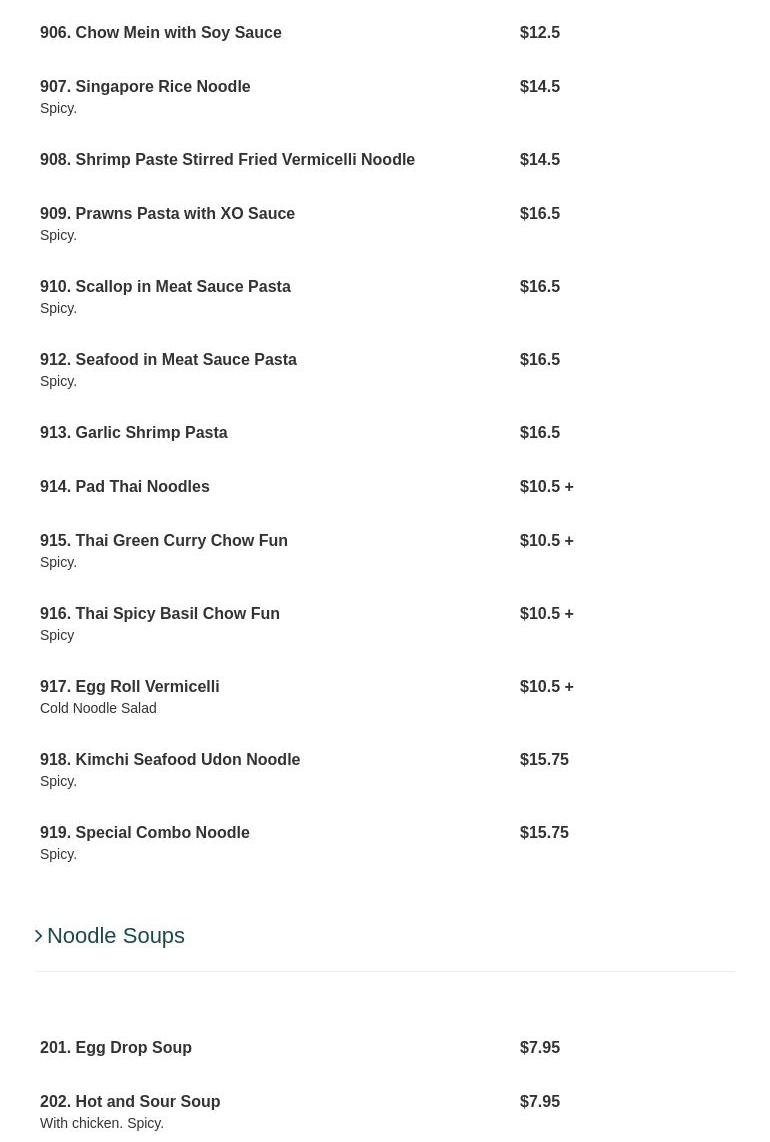Open 916. Thai Spicy Basil Chow Fun
Image resolution: width=770 pixels, height=1142 pixels.
coord(160,614)
